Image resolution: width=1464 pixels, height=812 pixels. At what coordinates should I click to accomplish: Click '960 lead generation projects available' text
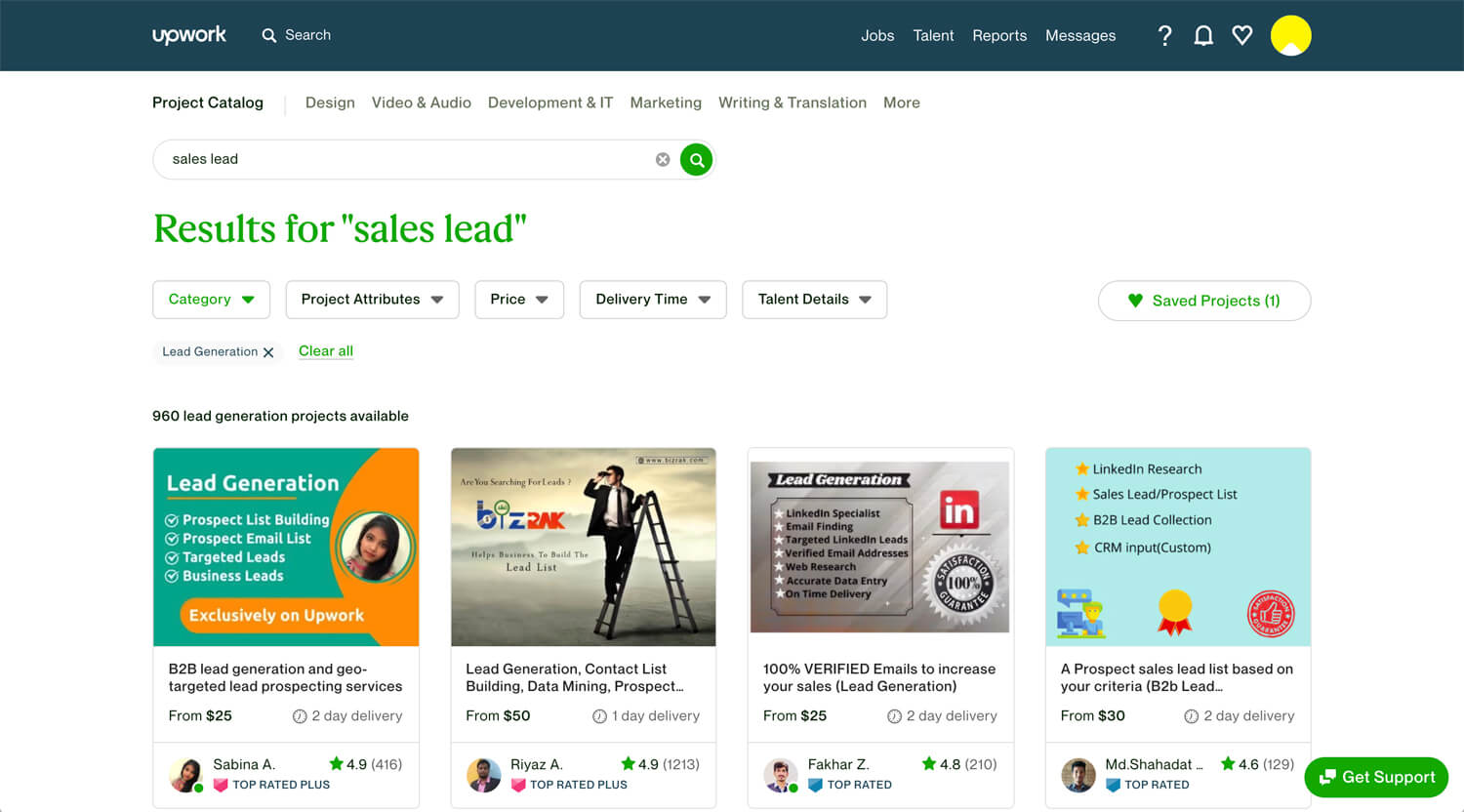280,416
